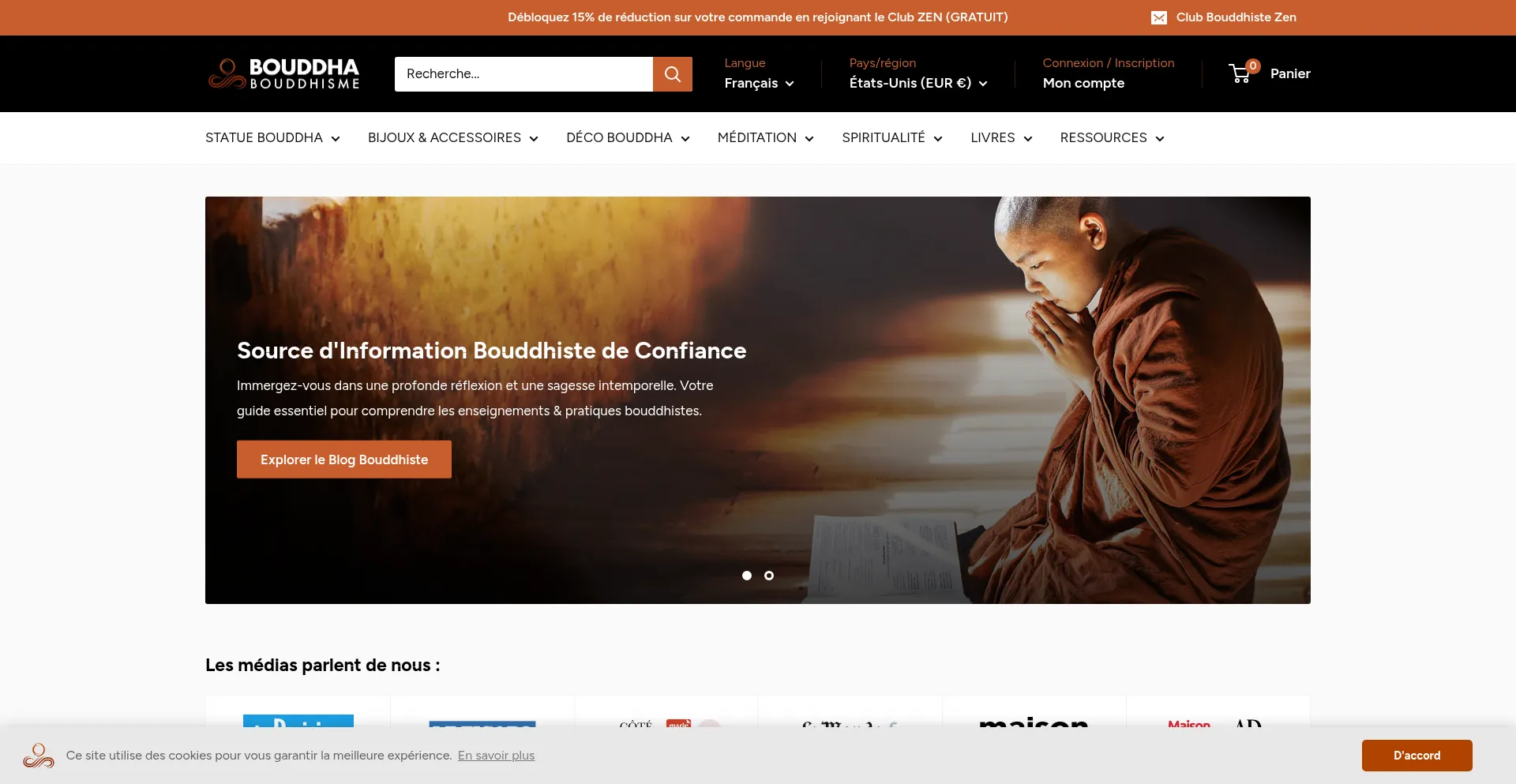Click the heading Les médias parlent de nous
The image size is (1516, 784).
pos(323,666)
